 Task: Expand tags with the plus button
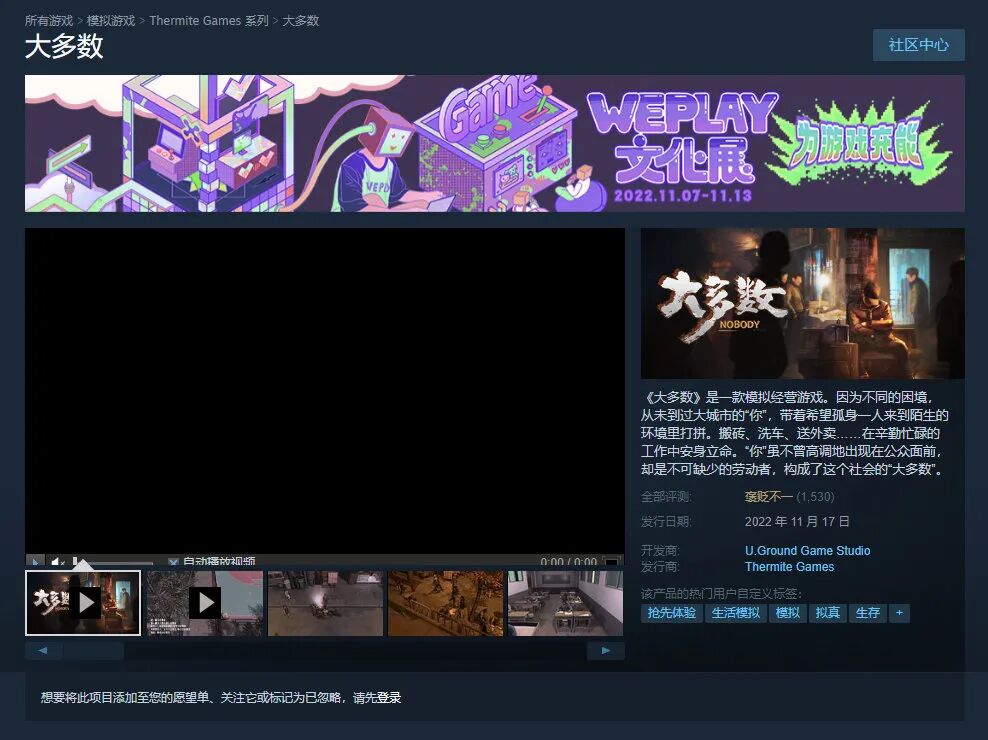point(899,613)
